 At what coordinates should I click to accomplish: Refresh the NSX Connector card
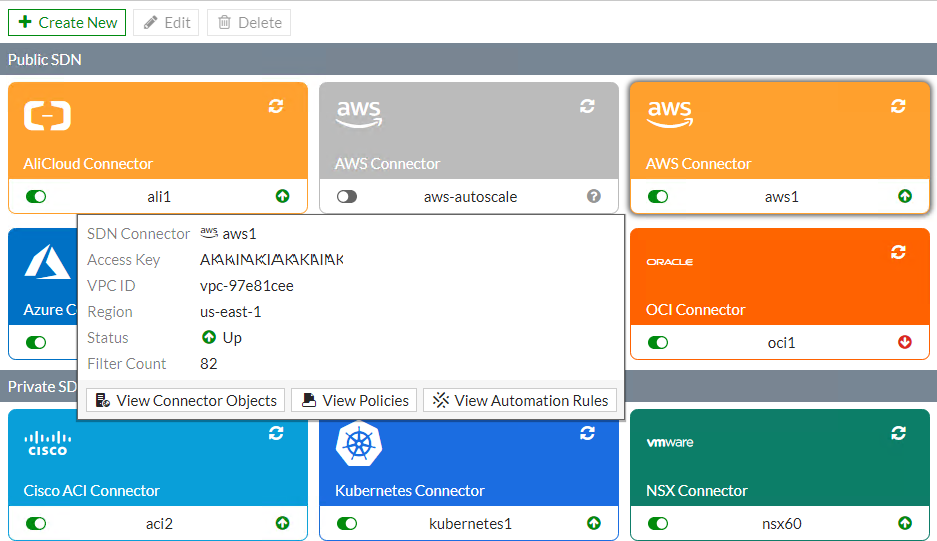[898, 433]
